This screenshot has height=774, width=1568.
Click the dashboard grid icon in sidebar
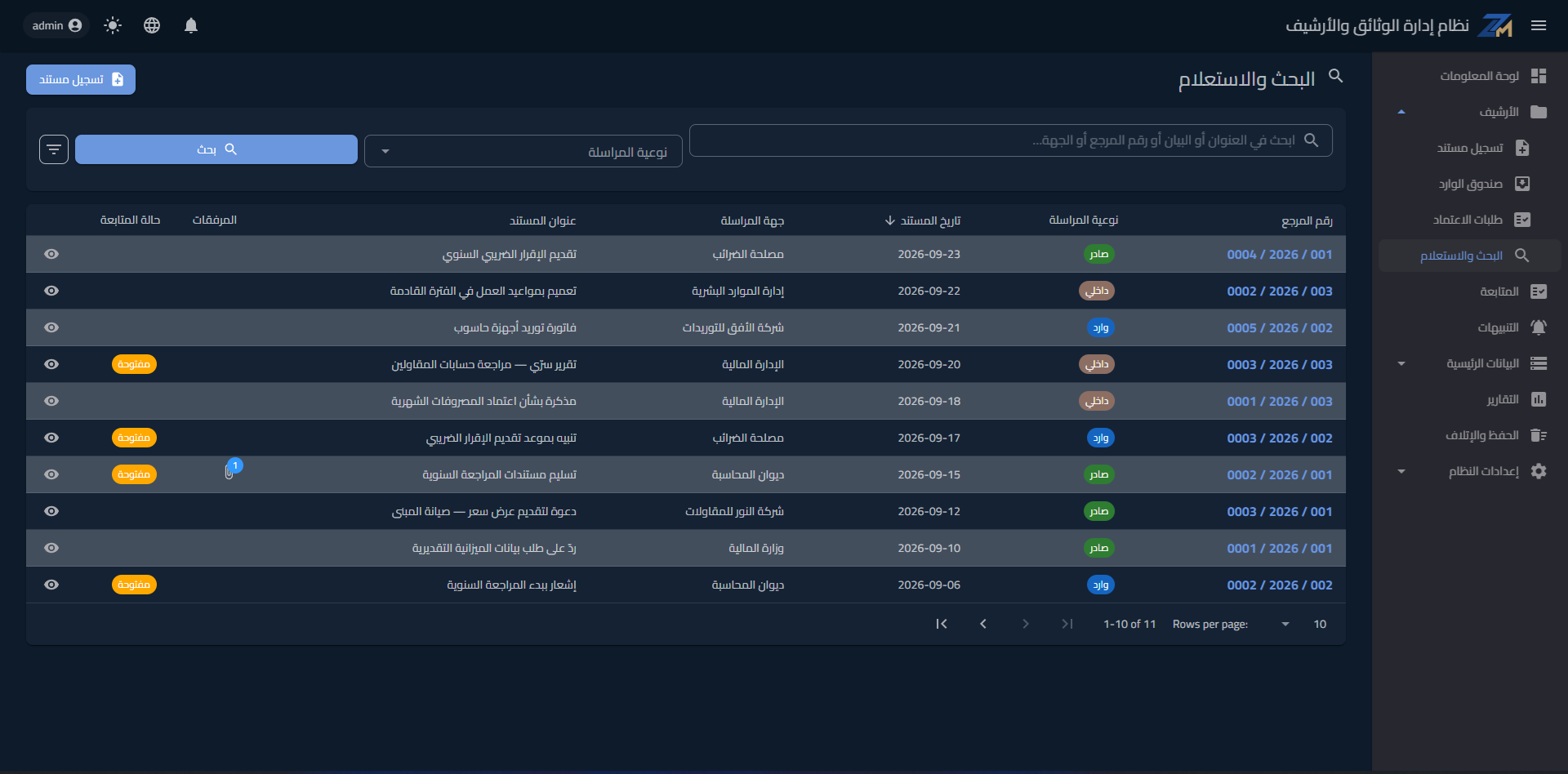(x=1539, y=76)
